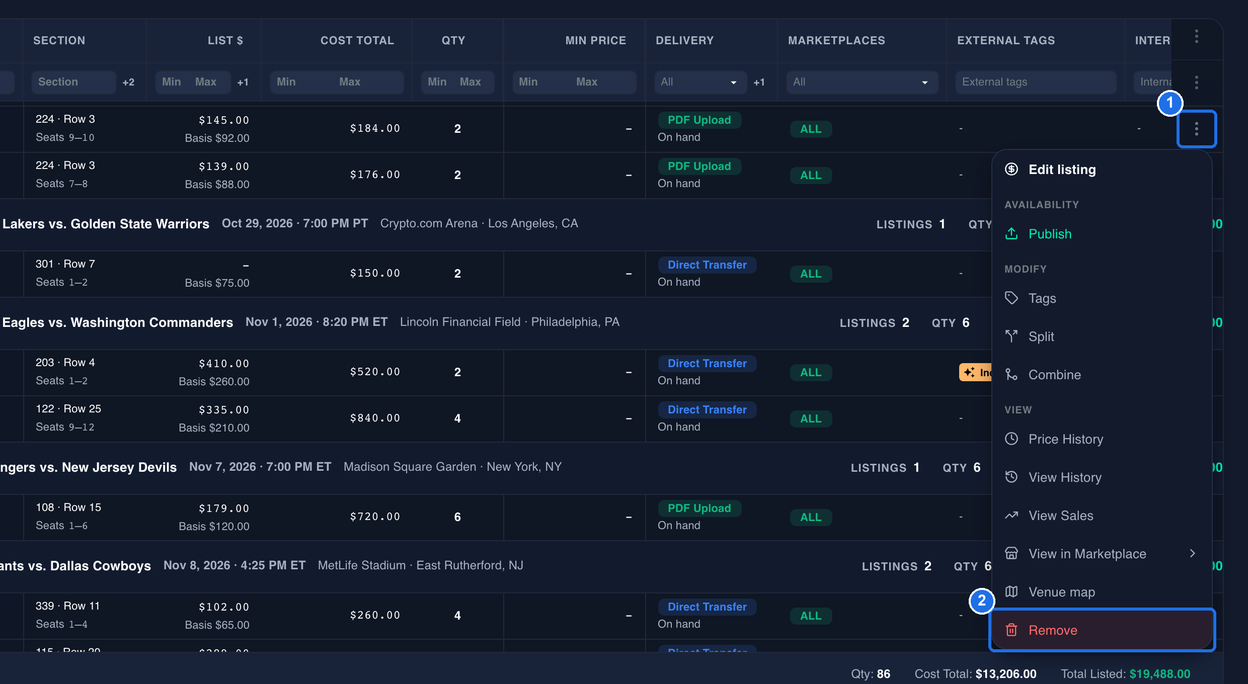Open the actions kebab for 224 Row 3 Seats 9–10
Screen dimensions: 1248x684
click(1196, 129)
